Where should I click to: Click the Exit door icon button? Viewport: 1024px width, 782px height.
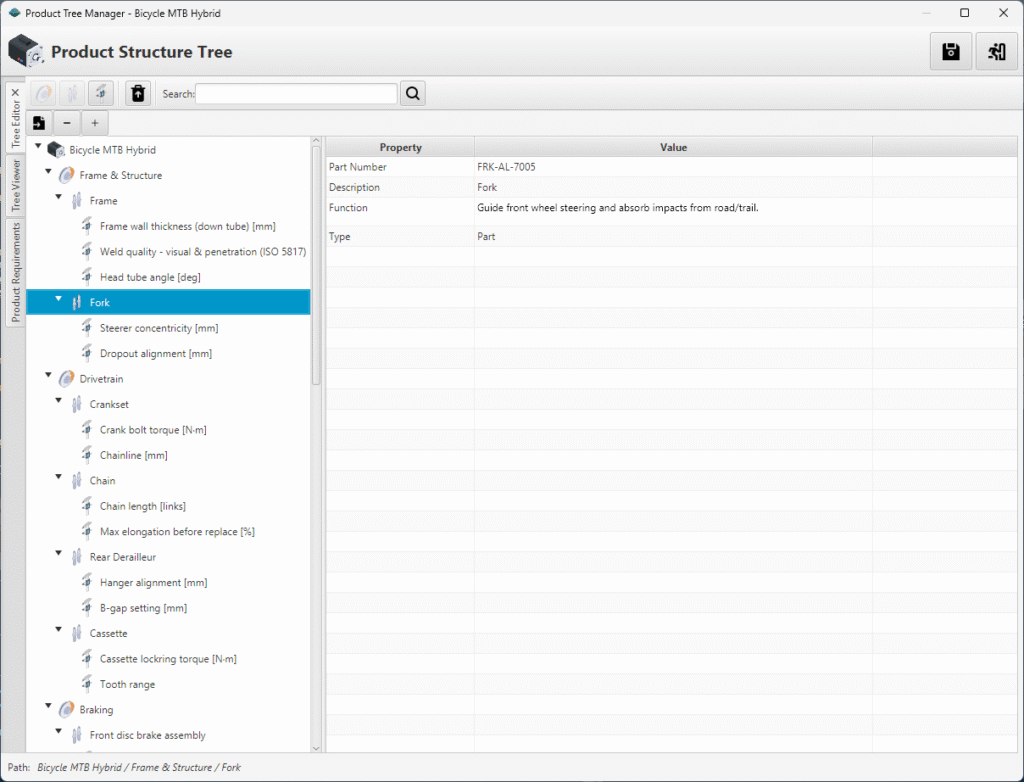coord(996,52)
